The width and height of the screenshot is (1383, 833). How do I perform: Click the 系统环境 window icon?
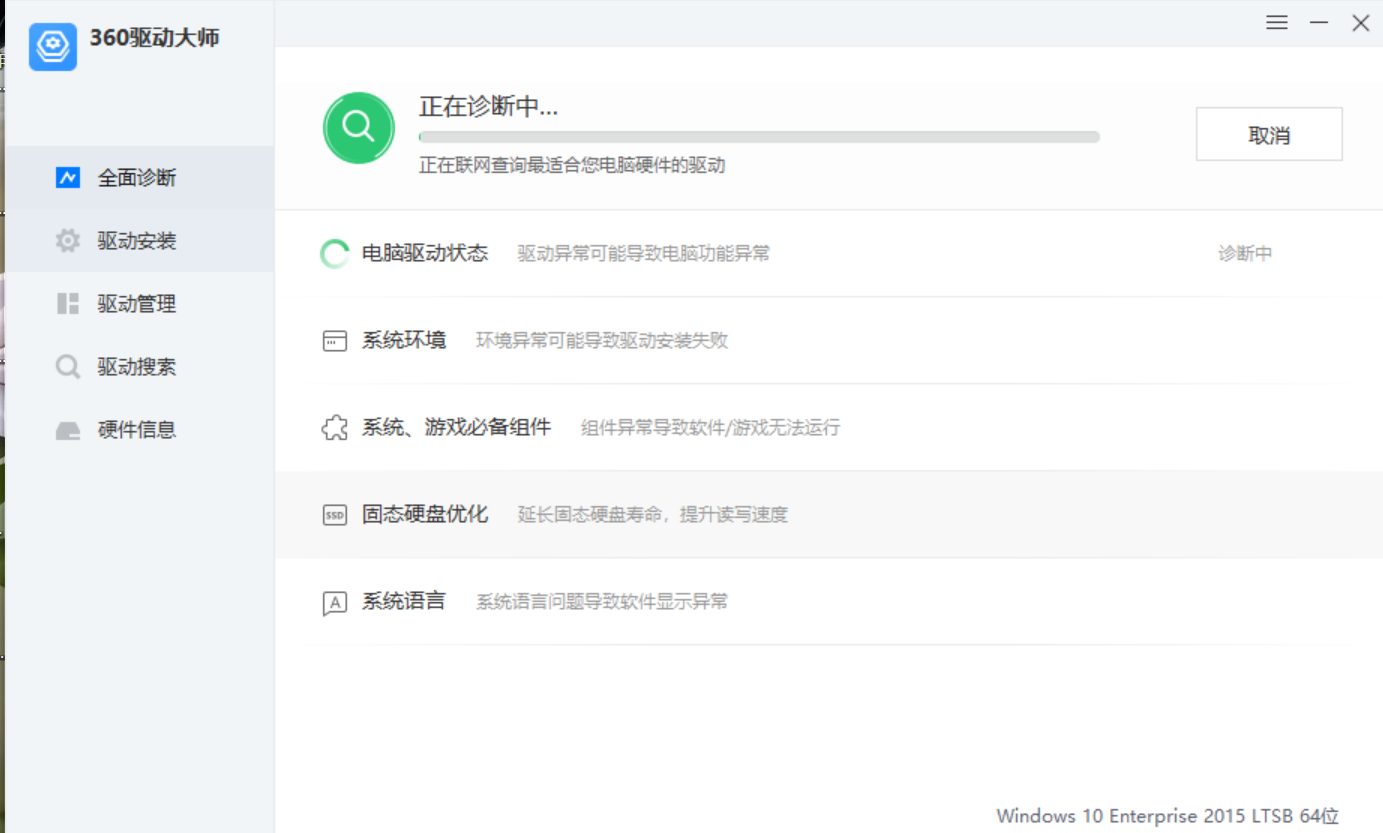click(x=334, y=341)
